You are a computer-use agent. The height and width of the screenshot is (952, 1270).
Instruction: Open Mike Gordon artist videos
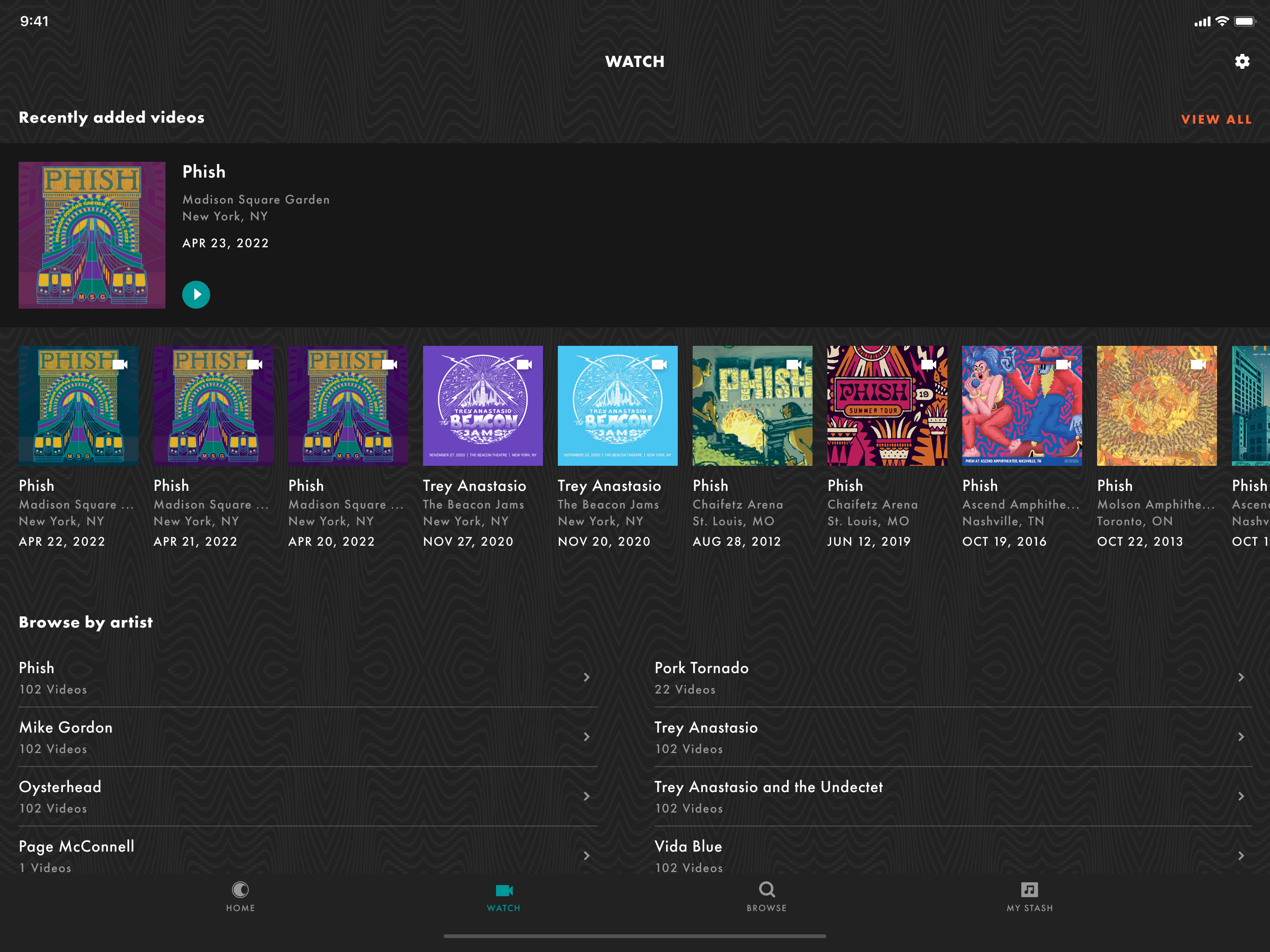[x=66, y=727]
